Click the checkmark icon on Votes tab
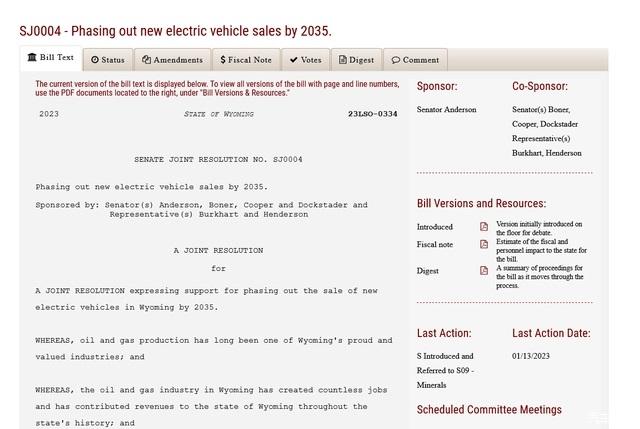 coord(293,60)
